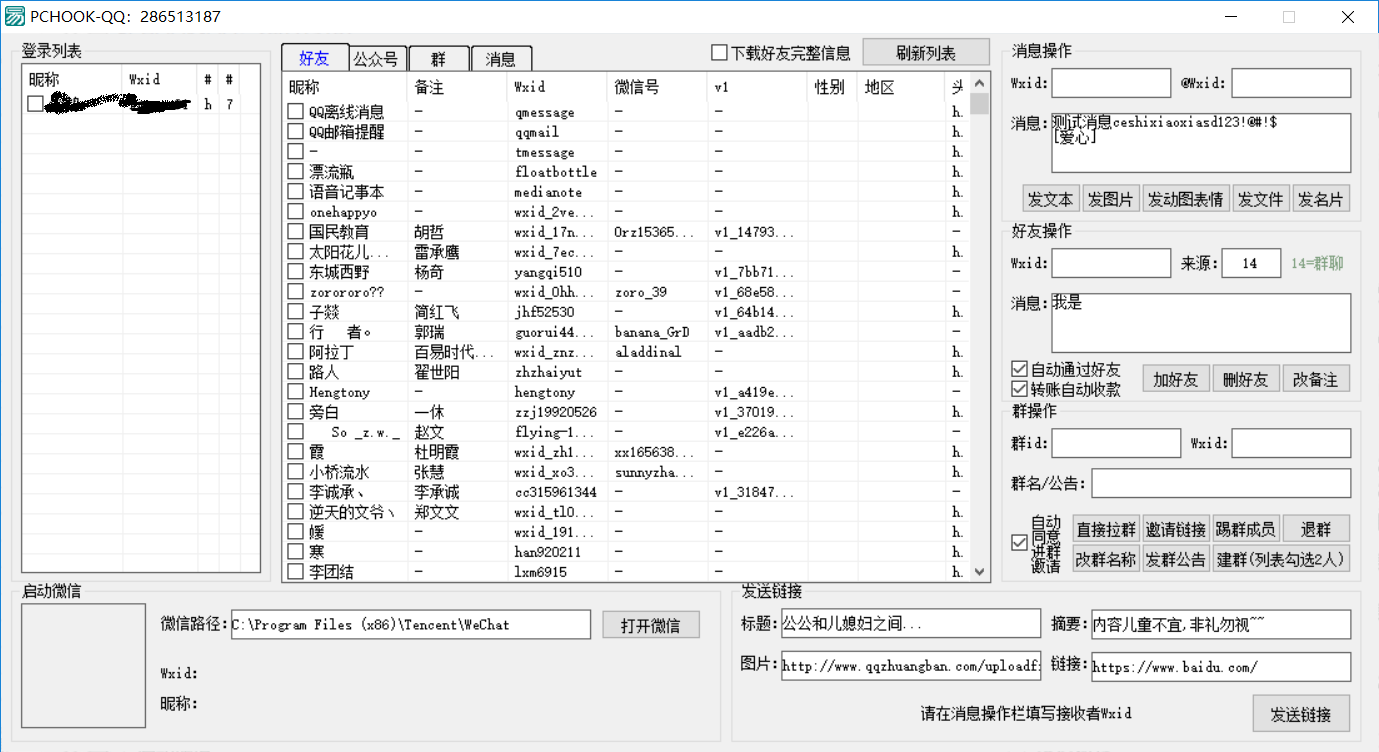Click the 备注 column header
Screen dimensions: 1379x752
coord(458,87)
